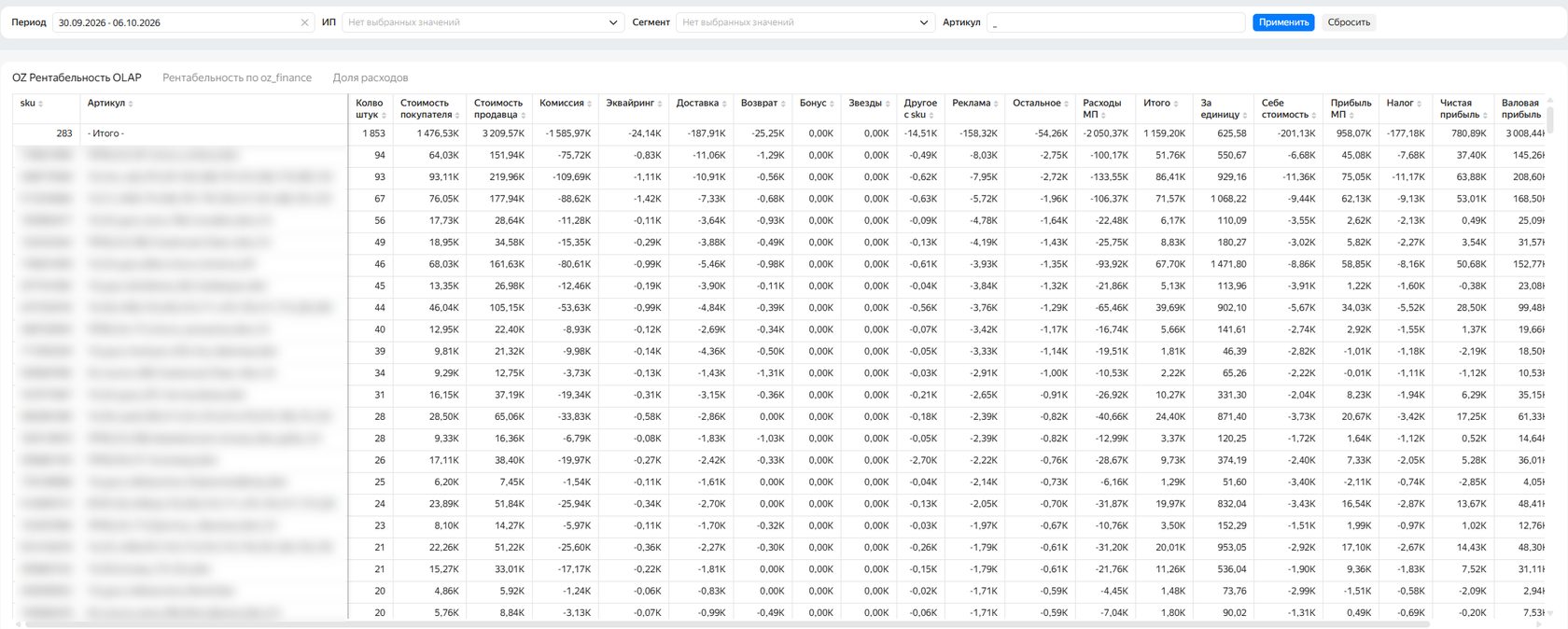Click tax total -177,18K
Image resolution: width=1568 pixels, height=629 pixels.
tap(1407, 133)
